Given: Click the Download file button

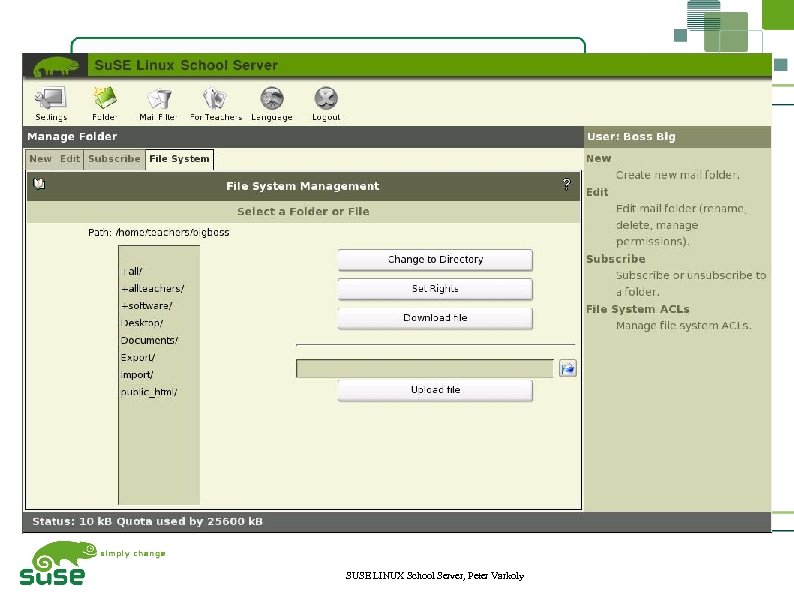Looking at the screenshot, I should (x=435, y=318).
